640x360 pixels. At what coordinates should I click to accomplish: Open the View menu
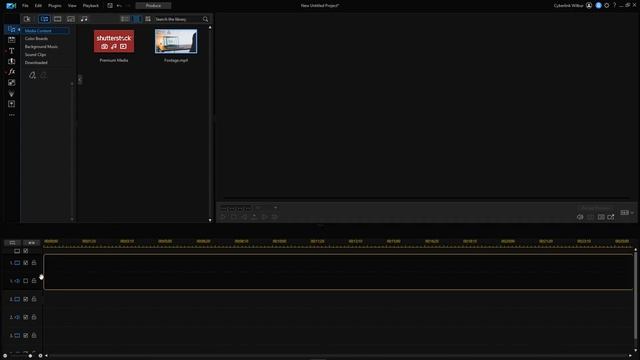point(72,6)
